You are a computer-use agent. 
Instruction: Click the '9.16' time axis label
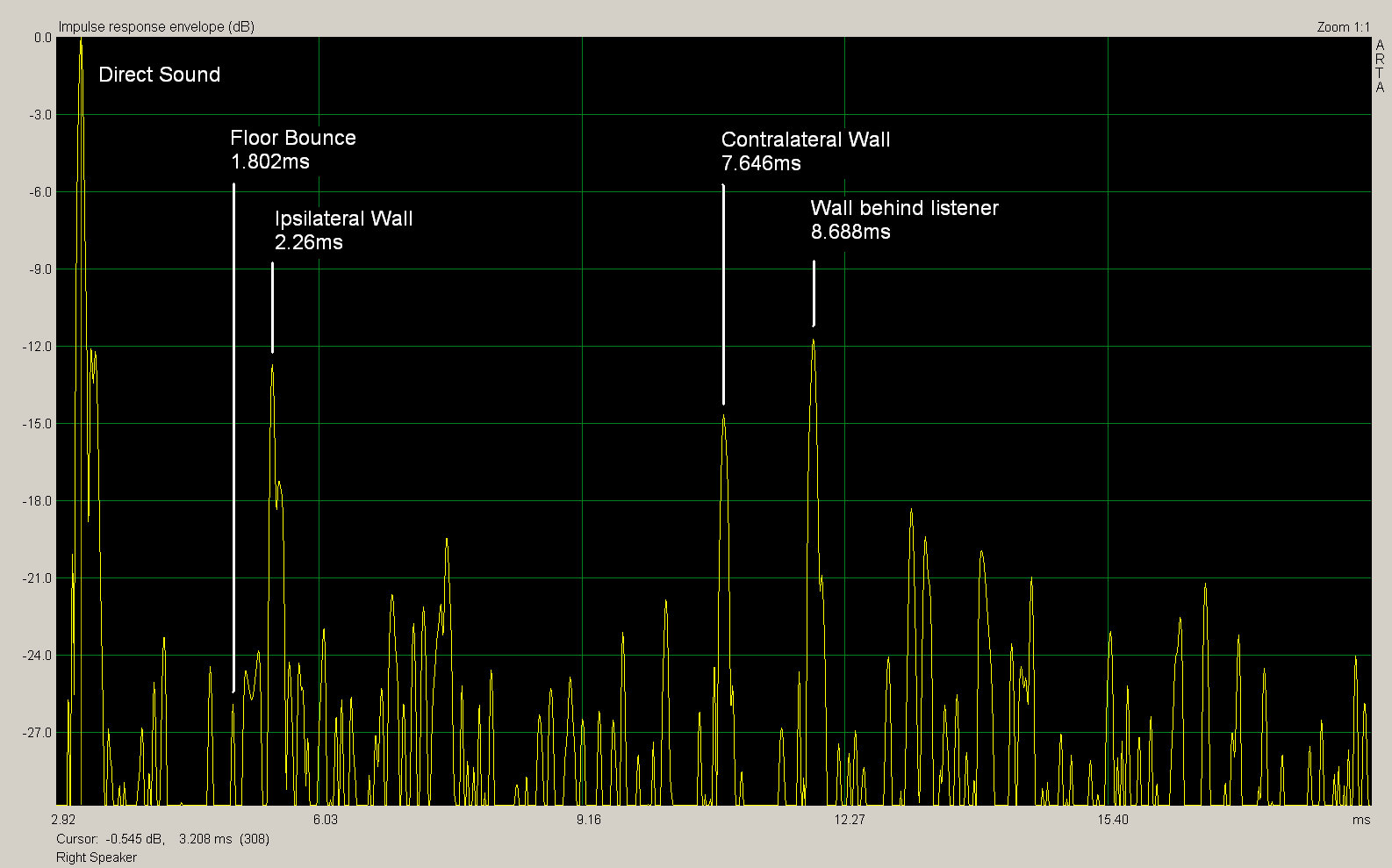pos(589,820)
